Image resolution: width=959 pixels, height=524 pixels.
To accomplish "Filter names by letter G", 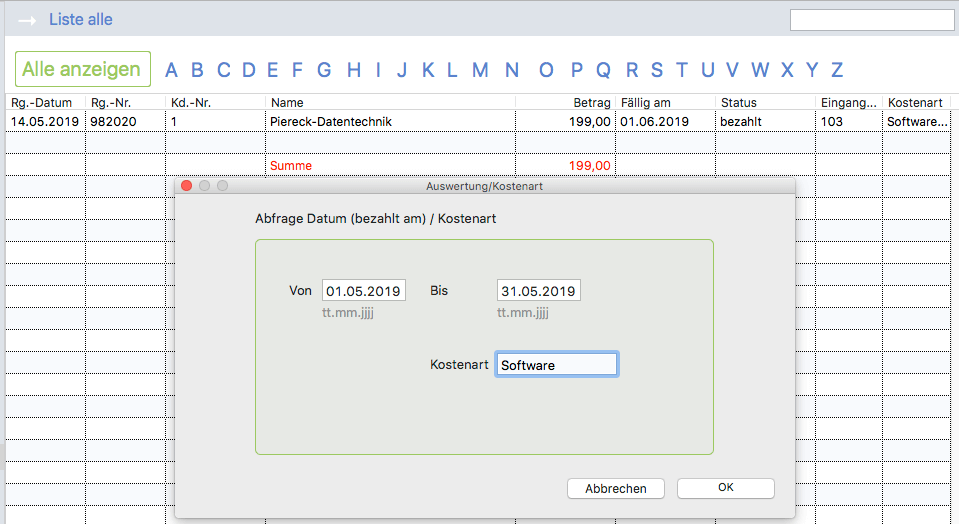I will [324, 70].
